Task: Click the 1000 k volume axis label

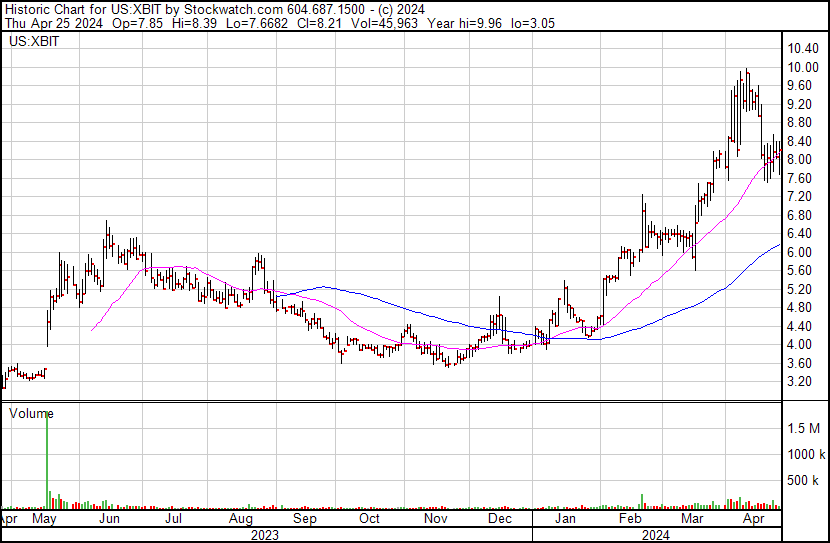Action: pyautogui.click(x=805, y=455)
